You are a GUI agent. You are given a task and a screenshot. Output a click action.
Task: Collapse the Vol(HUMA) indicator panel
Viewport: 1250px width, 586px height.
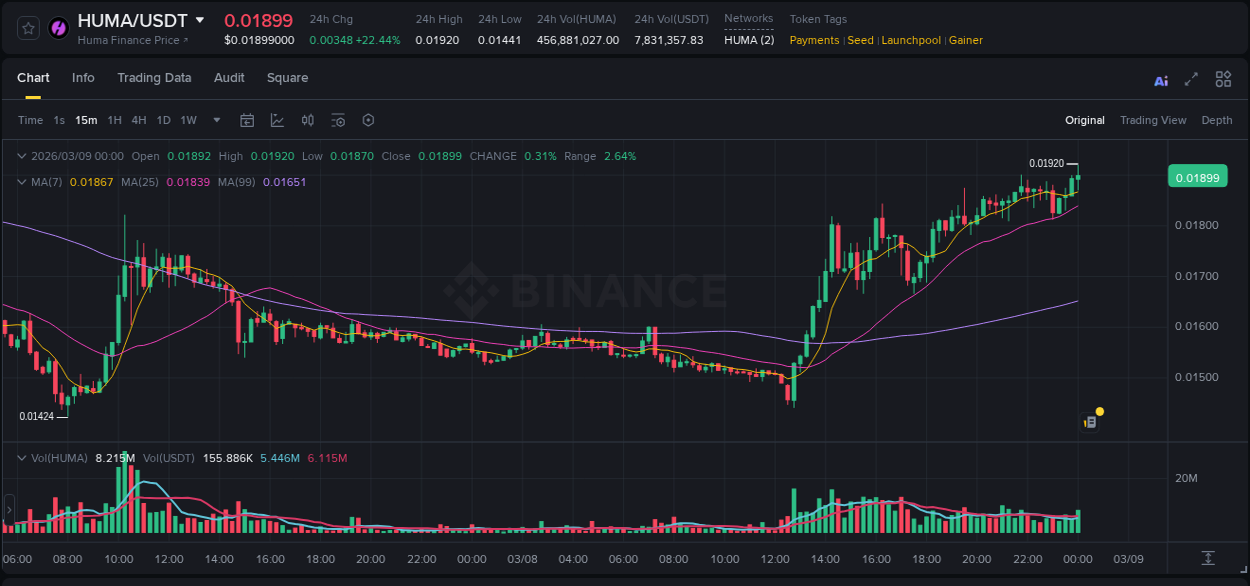pyautogui.click(x=22, y=457)
